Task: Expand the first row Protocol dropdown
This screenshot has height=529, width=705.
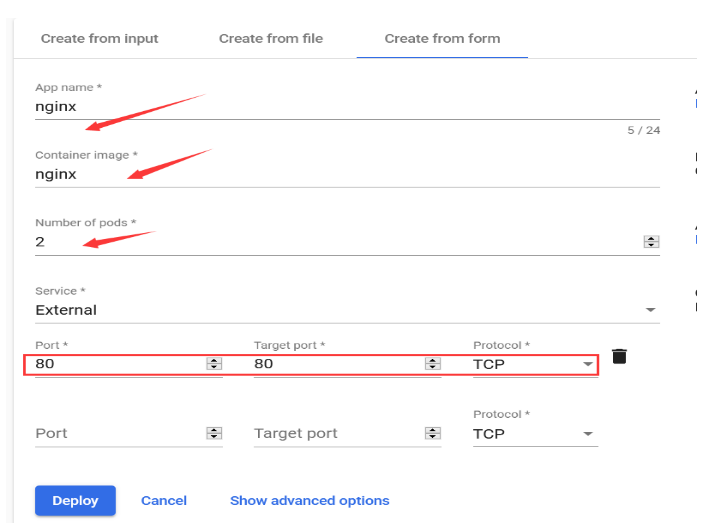Action: point(587,364)
